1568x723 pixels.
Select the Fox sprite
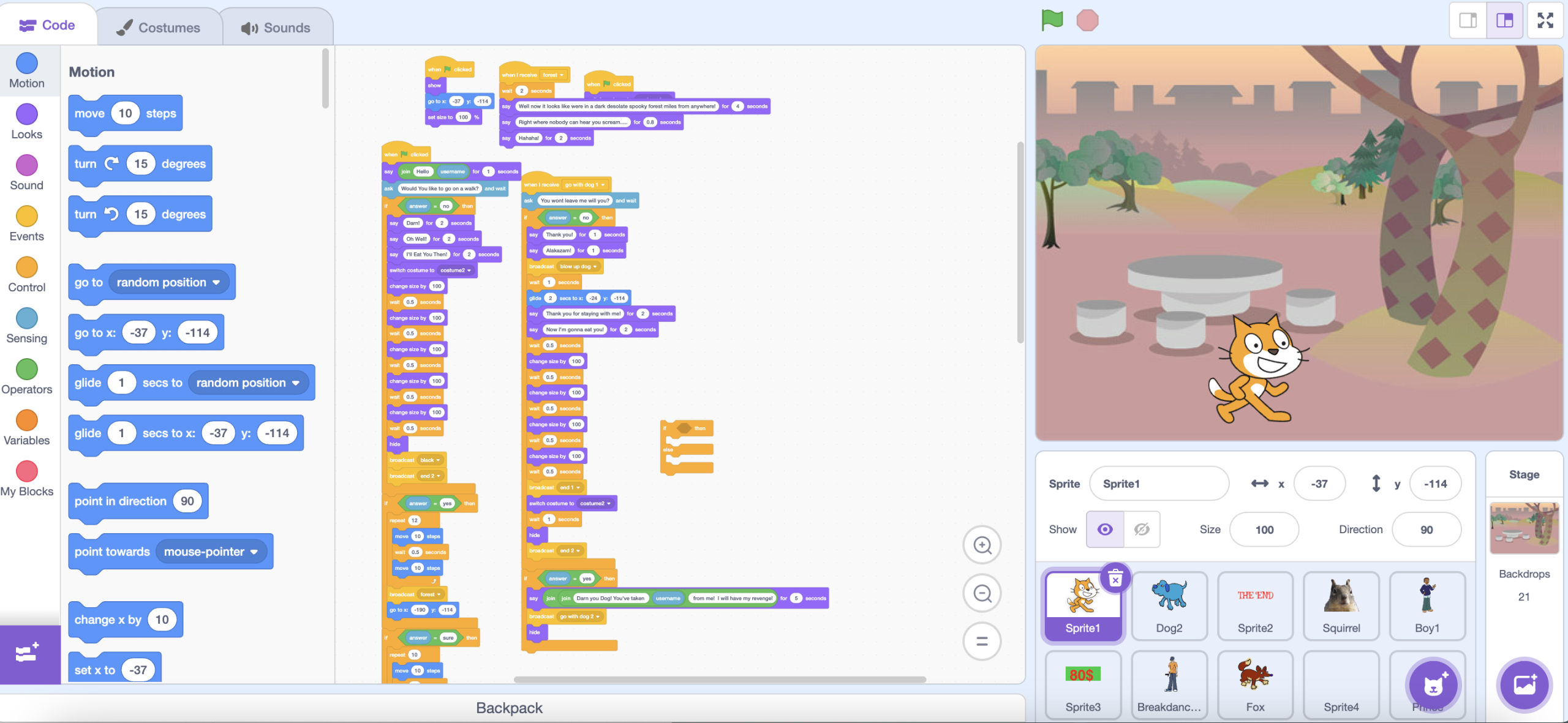pyautogui.click(x=1255, y=684)
